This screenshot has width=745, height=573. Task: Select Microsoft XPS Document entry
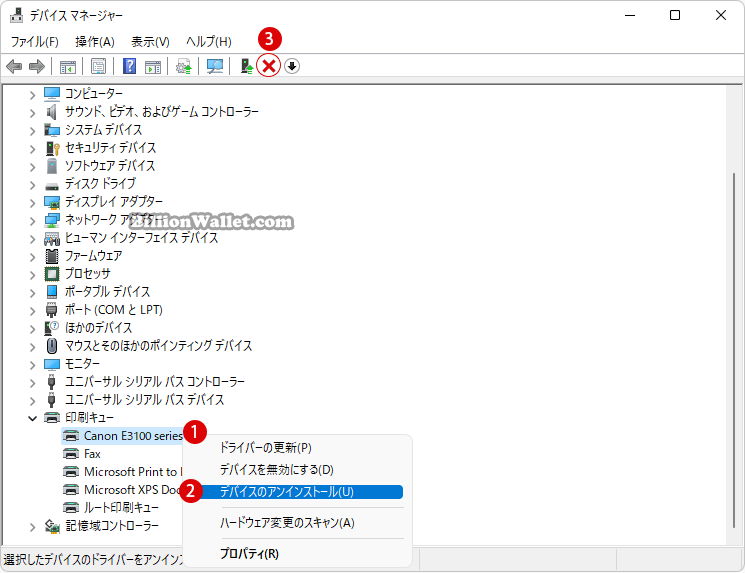coord(133,490)
